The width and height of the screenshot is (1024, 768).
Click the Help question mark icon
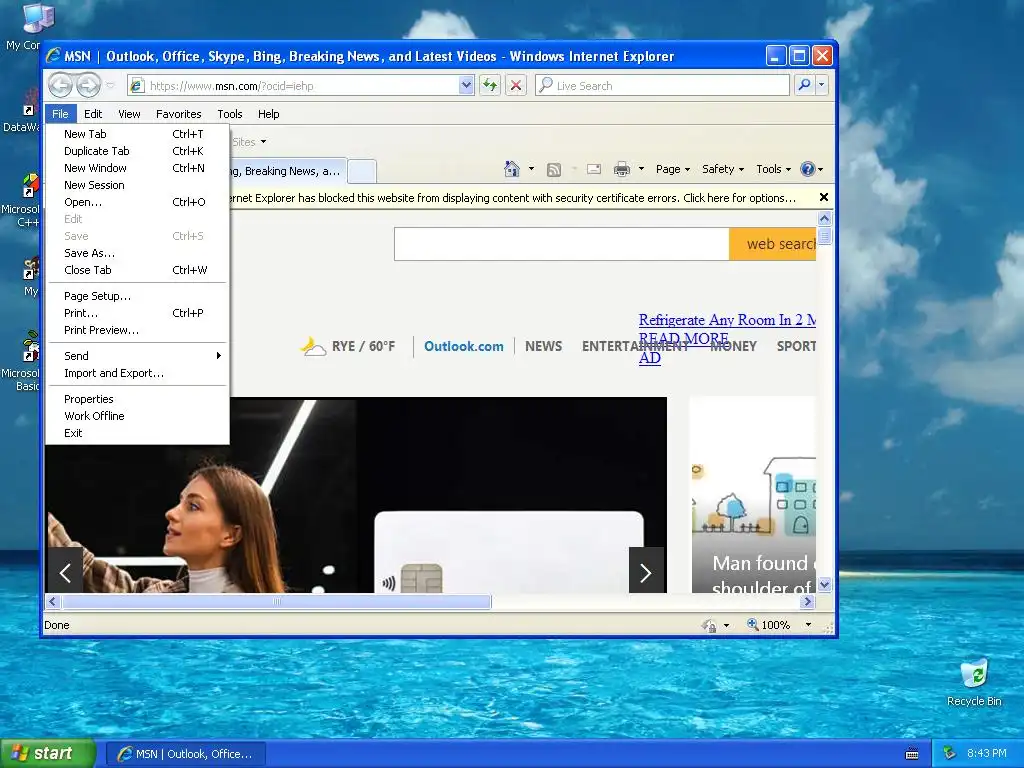[808, 169]
